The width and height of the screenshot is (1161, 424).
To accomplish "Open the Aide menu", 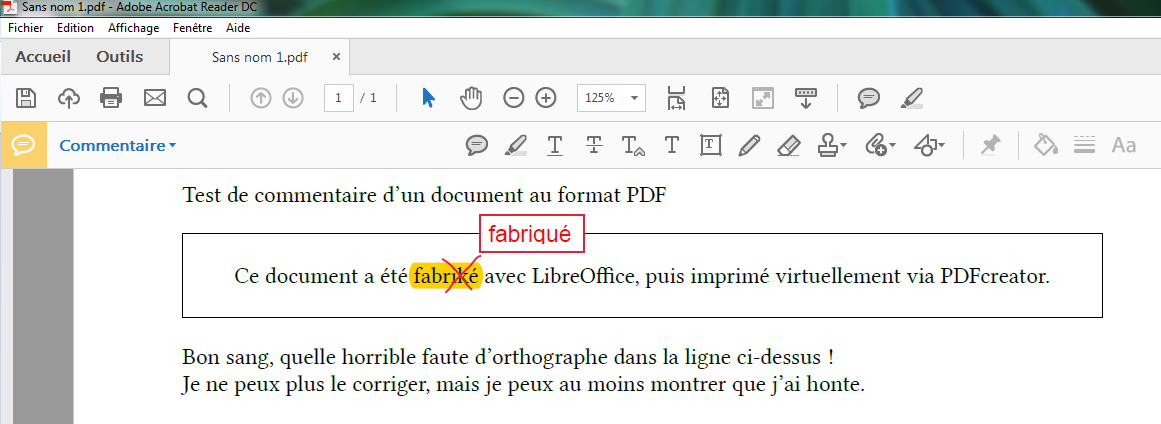I will (x=238, y=28).
